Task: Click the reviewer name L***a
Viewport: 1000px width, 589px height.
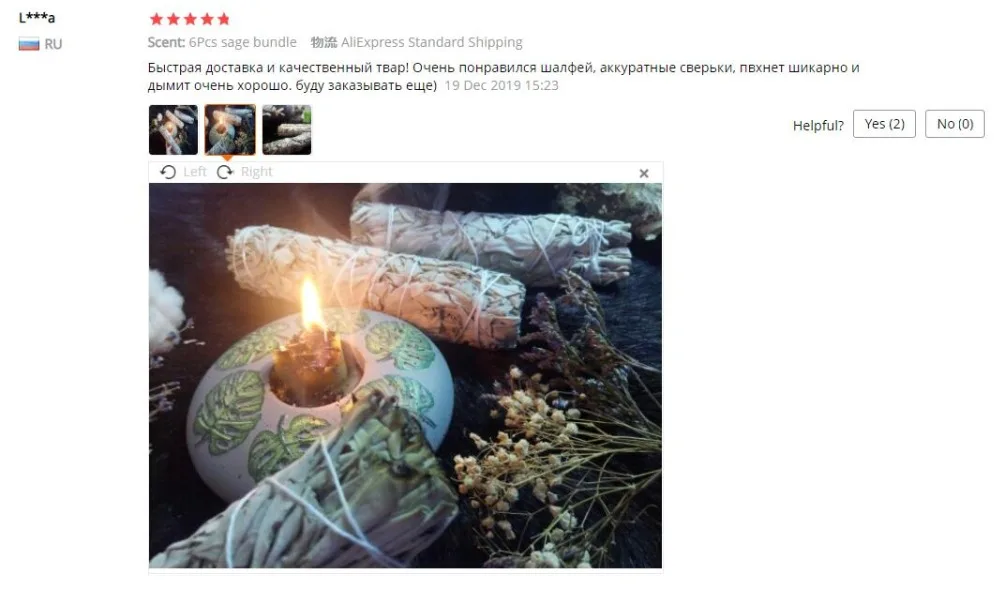Action: (37, 17)
